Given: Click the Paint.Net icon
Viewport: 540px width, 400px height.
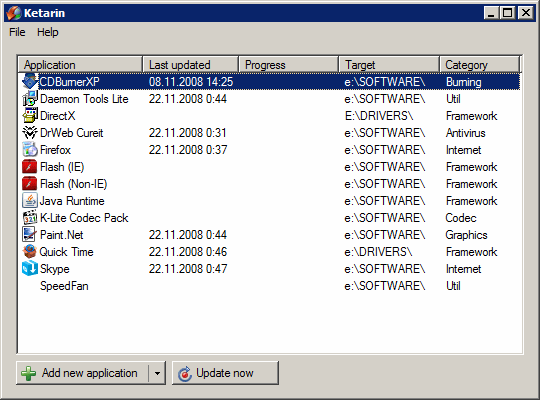Looking at the screenshot, I should point(30,235).
